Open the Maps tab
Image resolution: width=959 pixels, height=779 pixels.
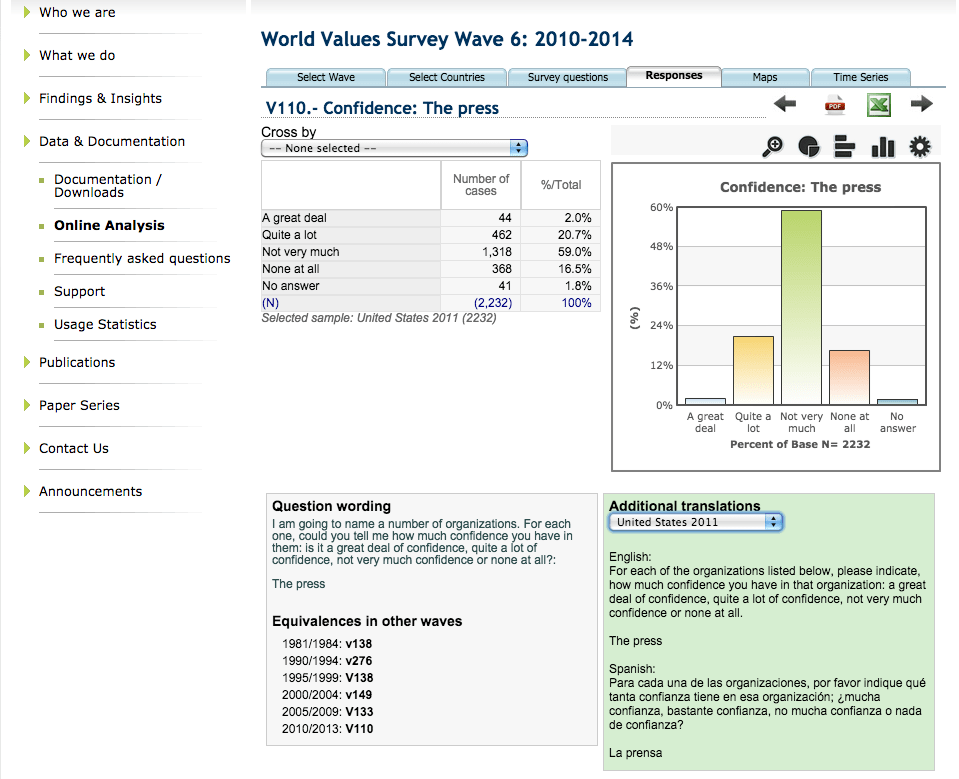pyautogui.click(x=764, y=77)
